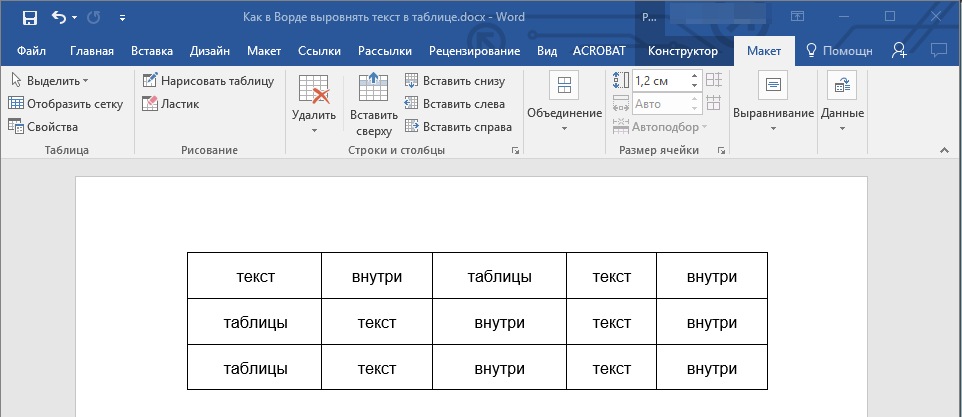Undo the last action
This screenshot has height=417, width=962.
click(x=58, y=17)
